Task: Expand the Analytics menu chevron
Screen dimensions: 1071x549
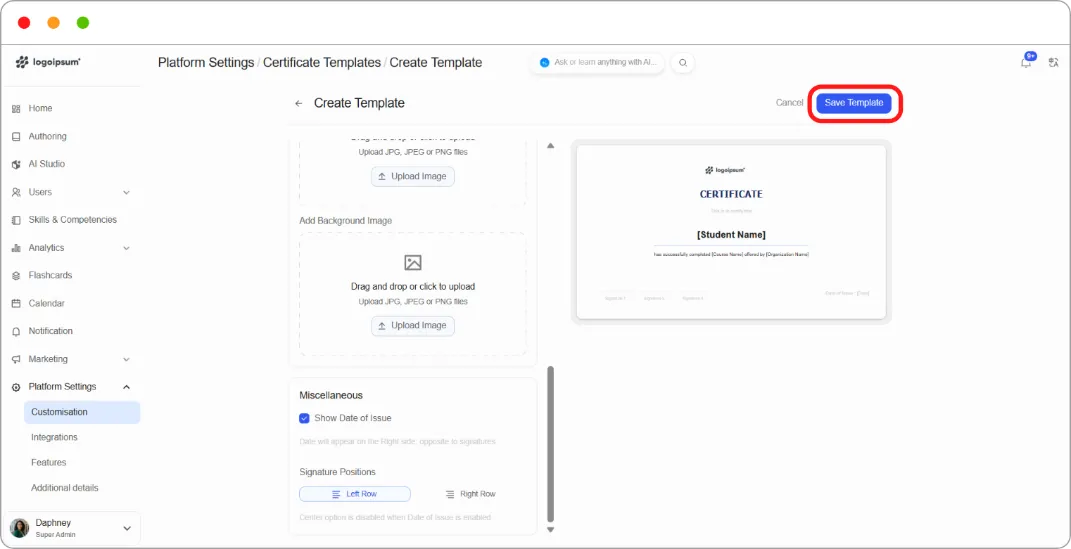Action: pyautogui.click(x=126, y=248)
